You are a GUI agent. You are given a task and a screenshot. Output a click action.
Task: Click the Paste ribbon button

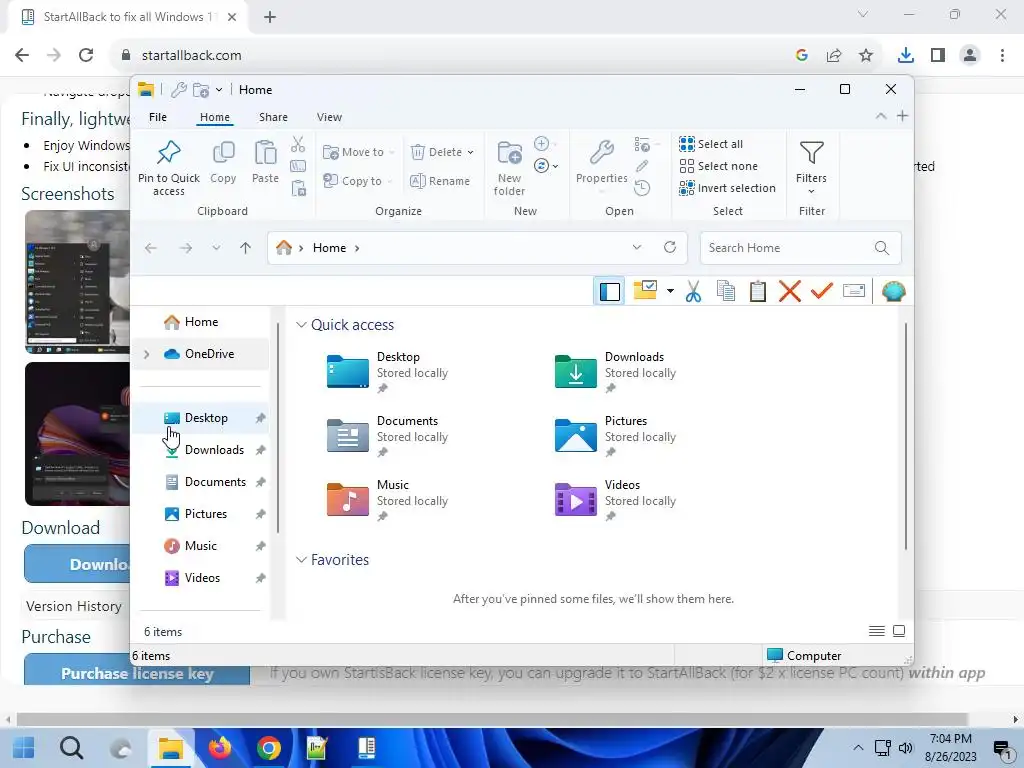coord(265,163)
